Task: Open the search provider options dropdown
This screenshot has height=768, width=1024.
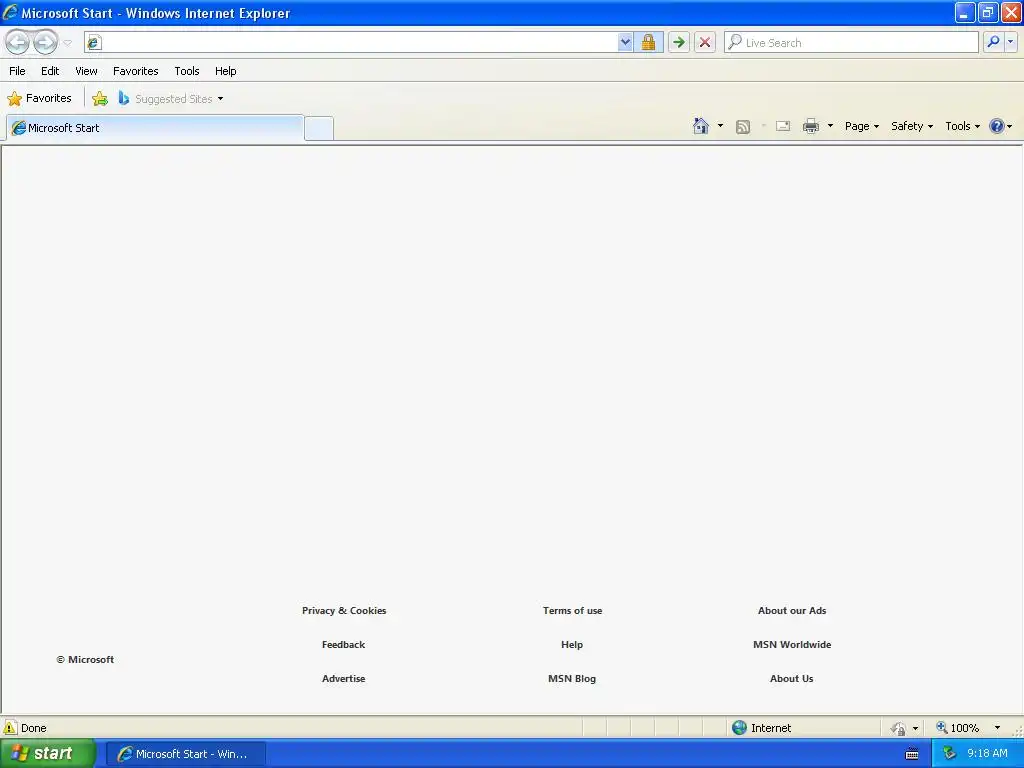Action: click(1010, 42)
